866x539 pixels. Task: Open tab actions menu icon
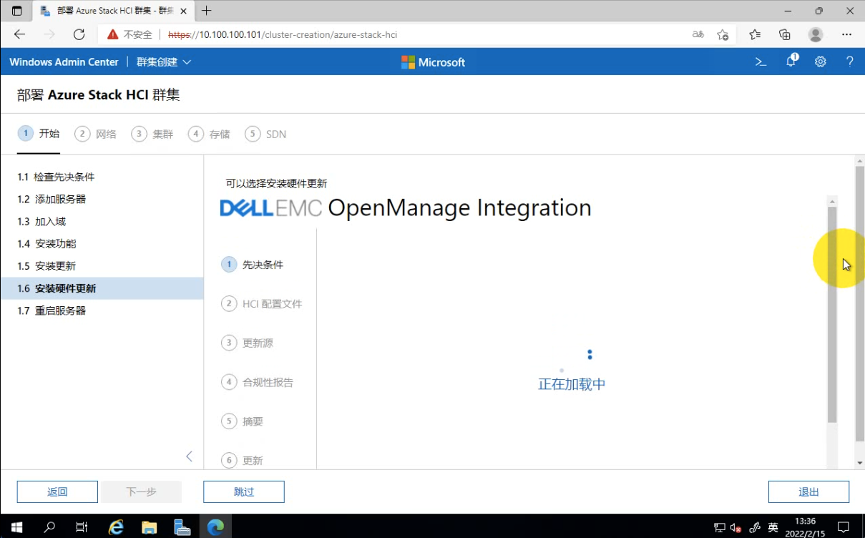pyautogui.click(x=17, y=10)
